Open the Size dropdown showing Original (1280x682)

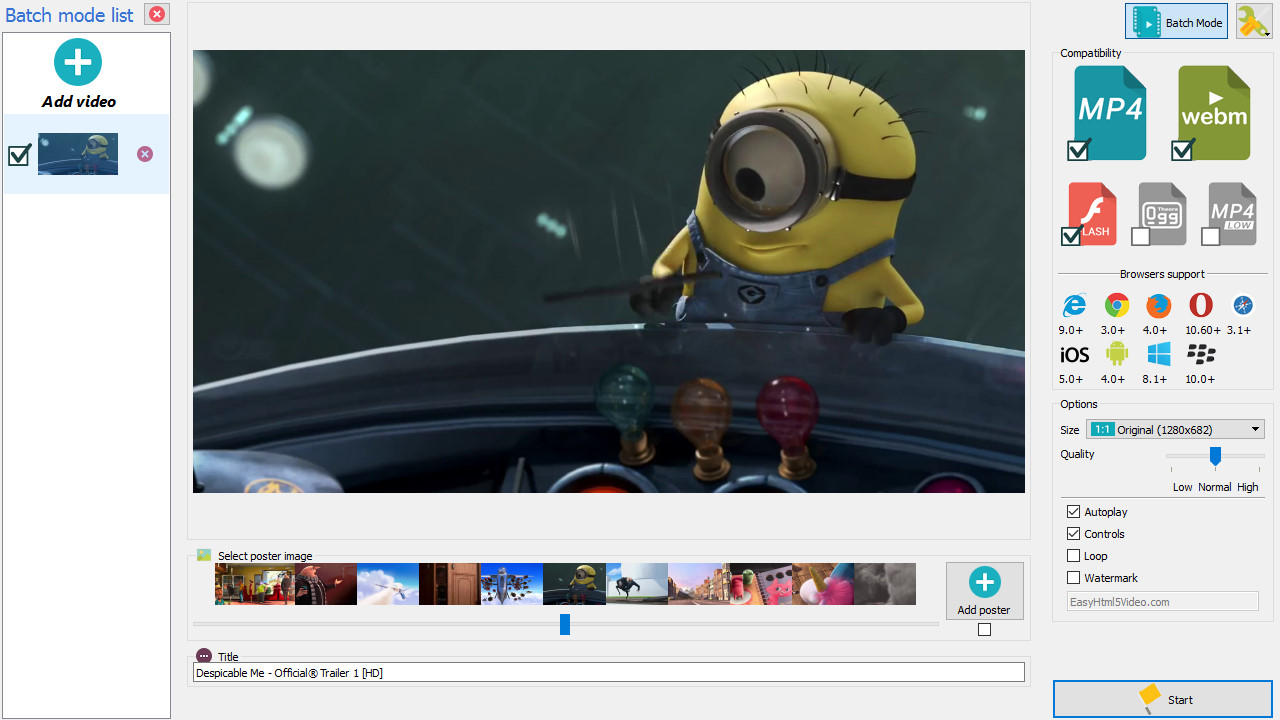point(1176,430)
